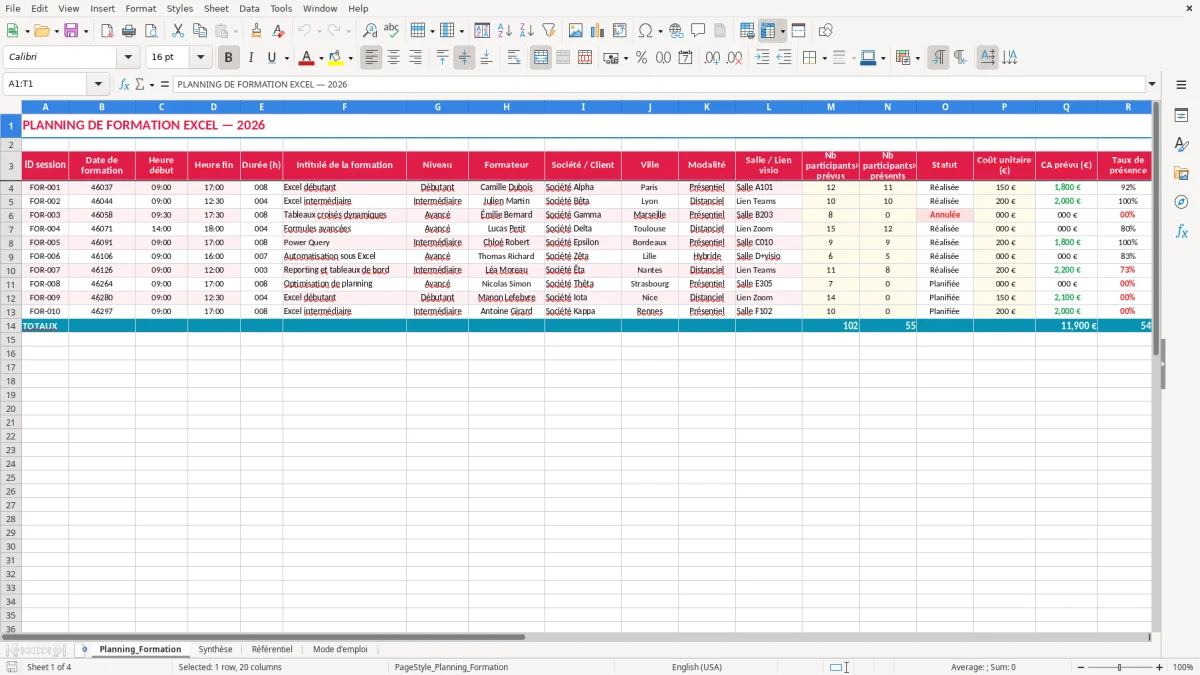The height and width of the screenshot is (675, 1200).
Task: Click the yellow background color swatch
Action: (336, 58)
